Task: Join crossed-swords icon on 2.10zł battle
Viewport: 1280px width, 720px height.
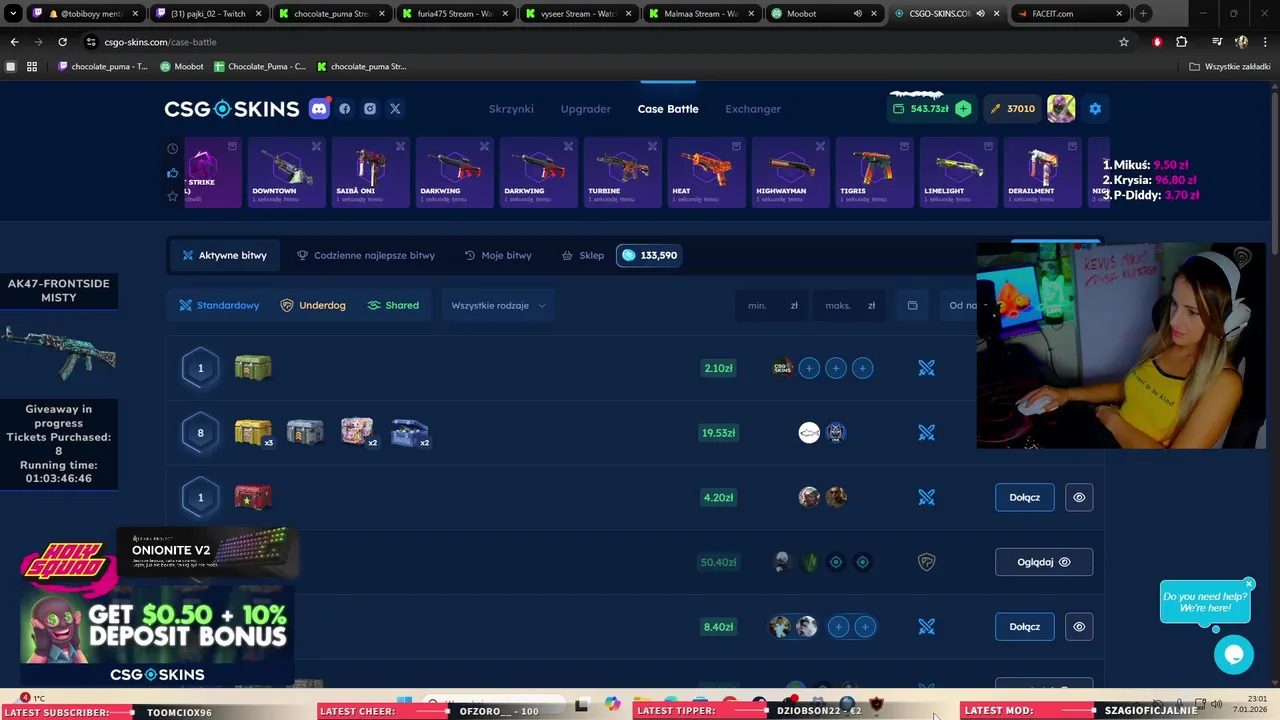Action: 927,368
